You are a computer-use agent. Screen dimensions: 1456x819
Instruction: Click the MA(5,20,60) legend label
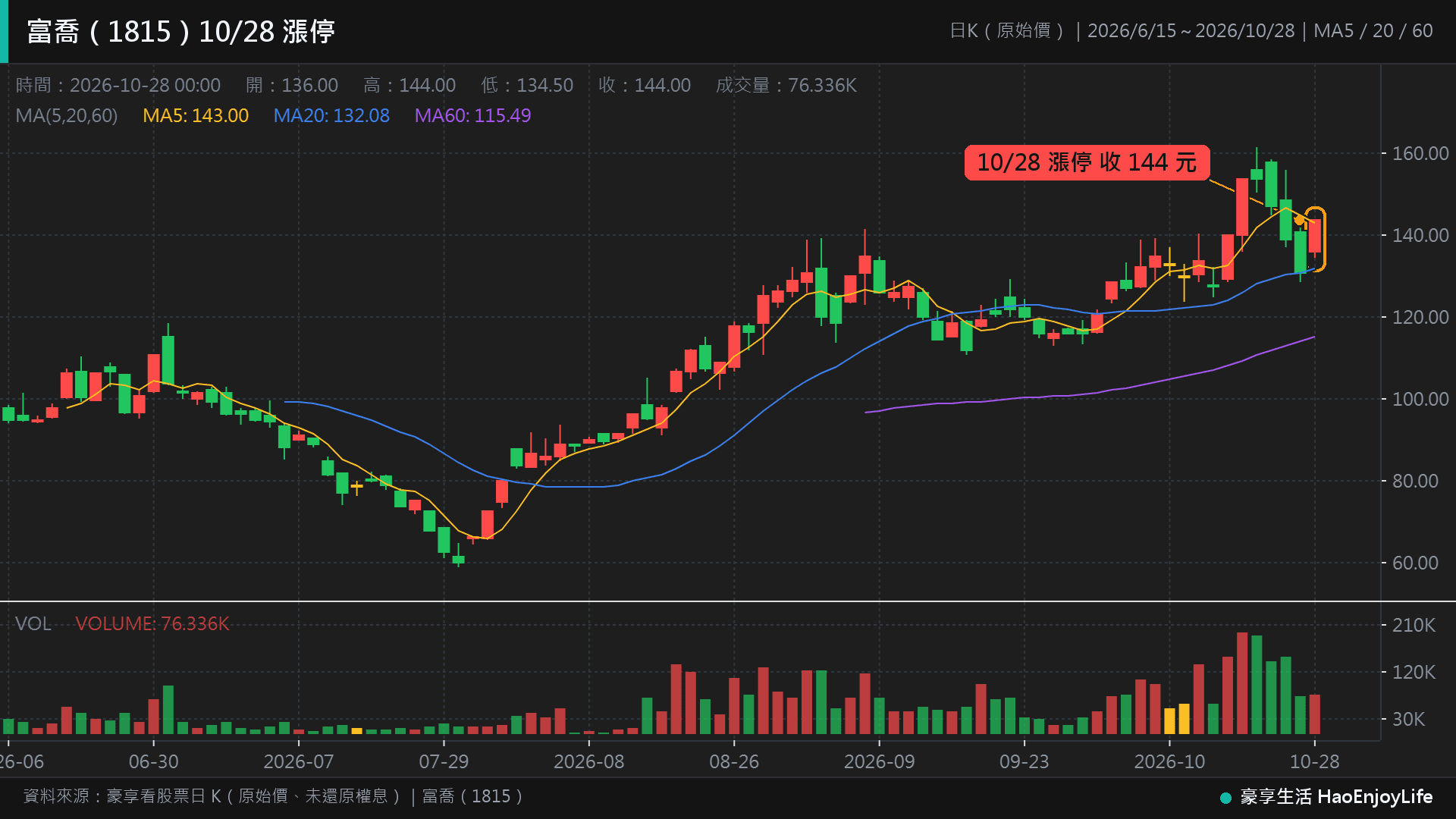click(67, 116)
